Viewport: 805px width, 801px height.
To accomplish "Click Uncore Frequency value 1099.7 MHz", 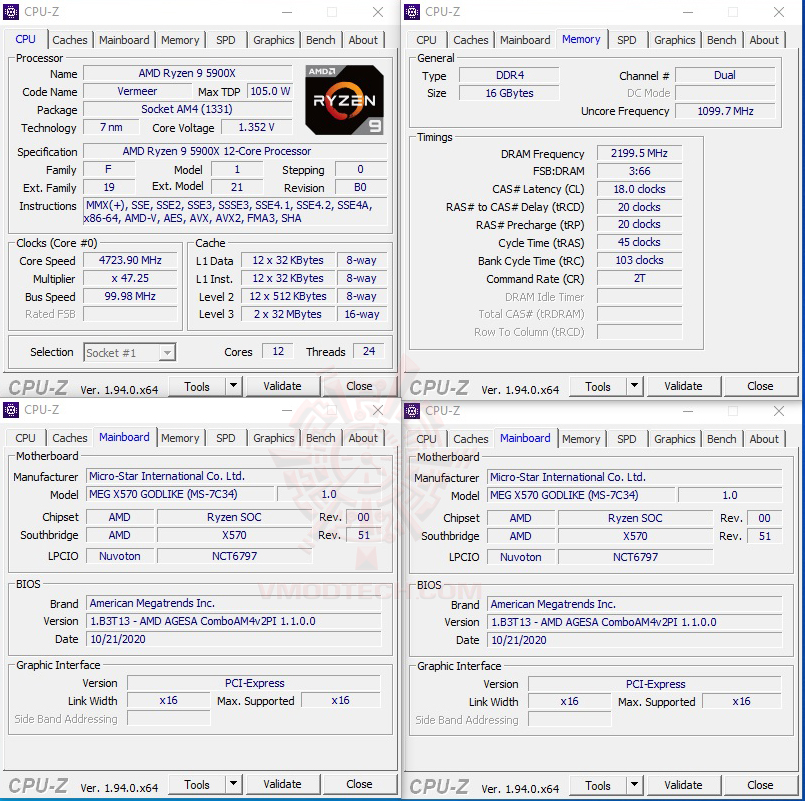I will coord(725,111).
